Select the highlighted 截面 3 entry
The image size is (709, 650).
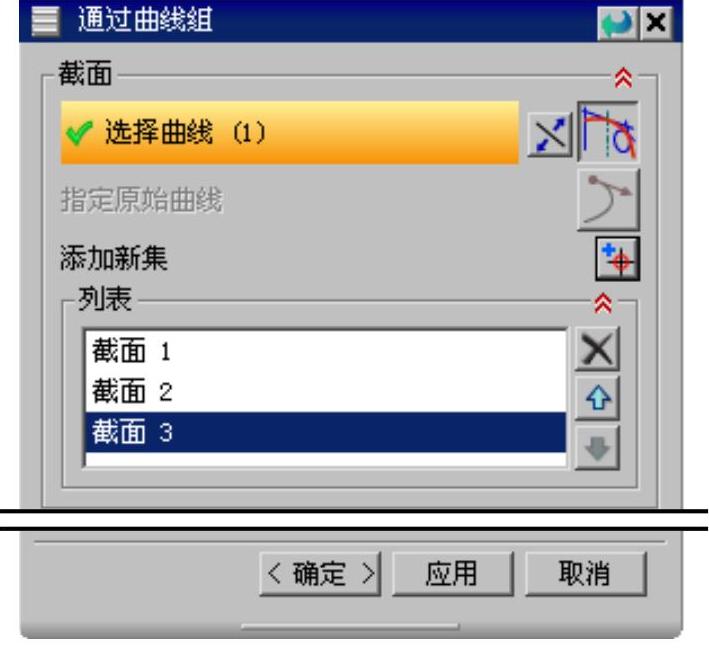tap(326, 432)
